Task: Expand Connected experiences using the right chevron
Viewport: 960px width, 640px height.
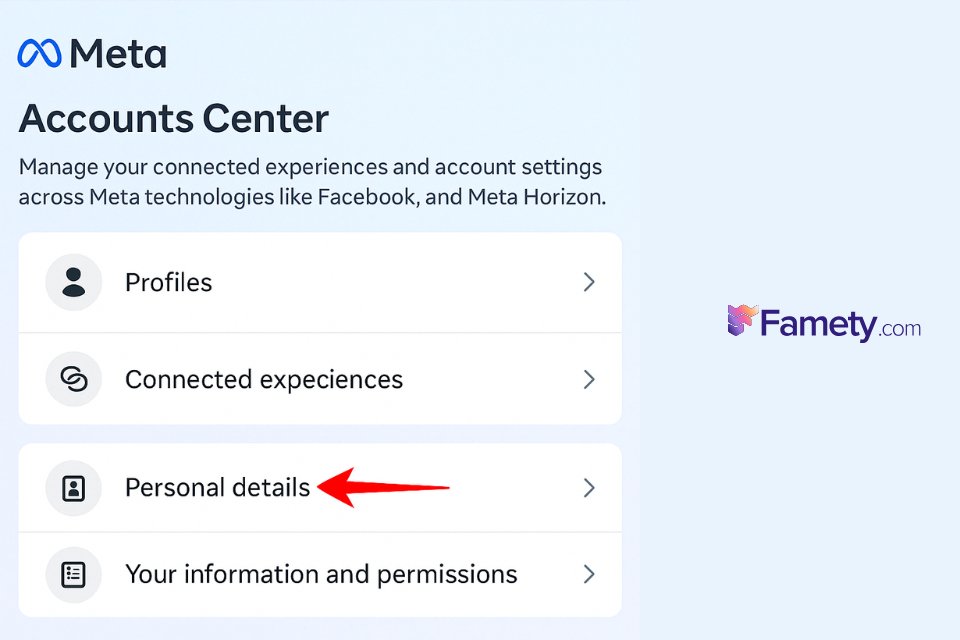Action: 589,379
